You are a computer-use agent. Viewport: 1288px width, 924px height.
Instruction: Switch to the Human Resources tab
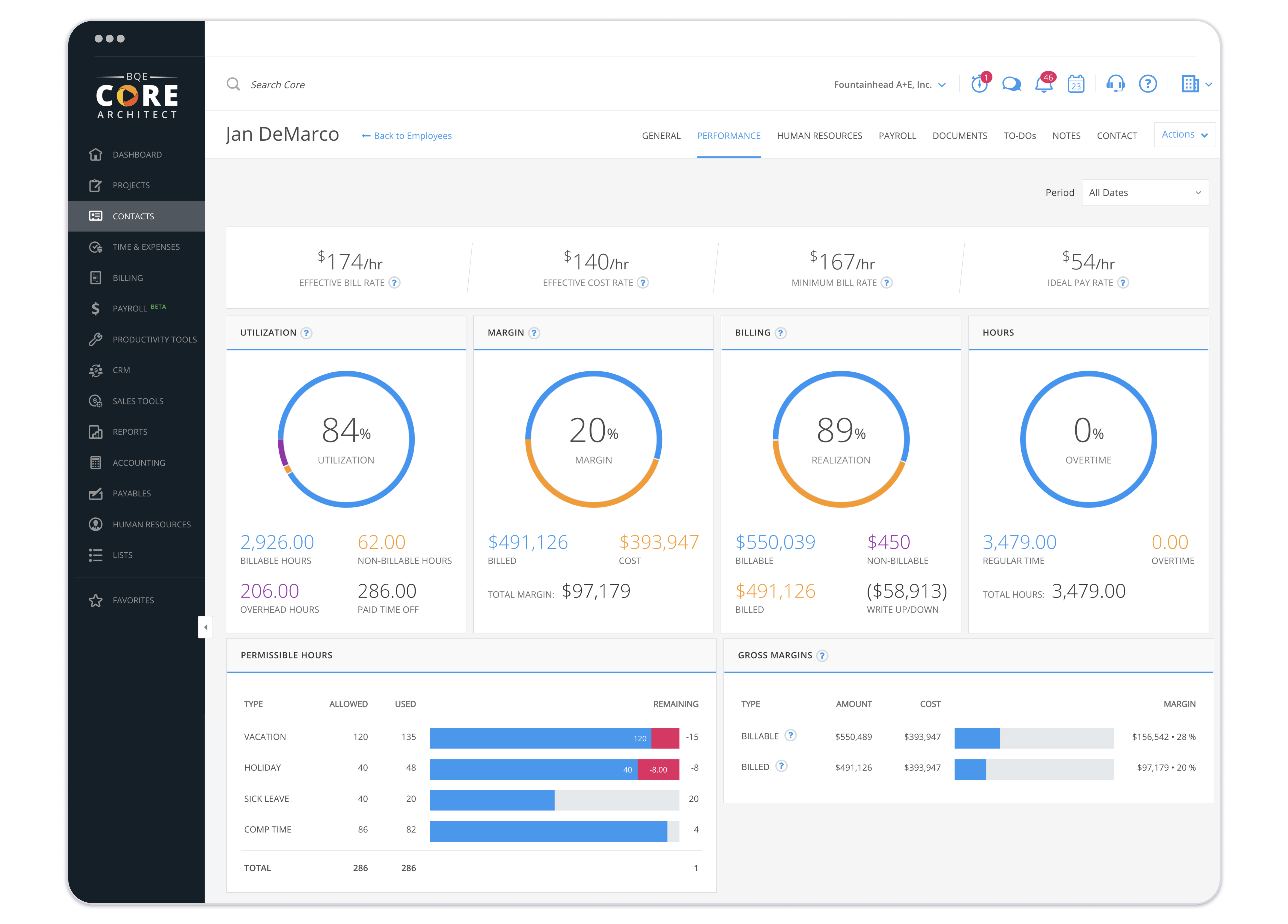(819, 136)
